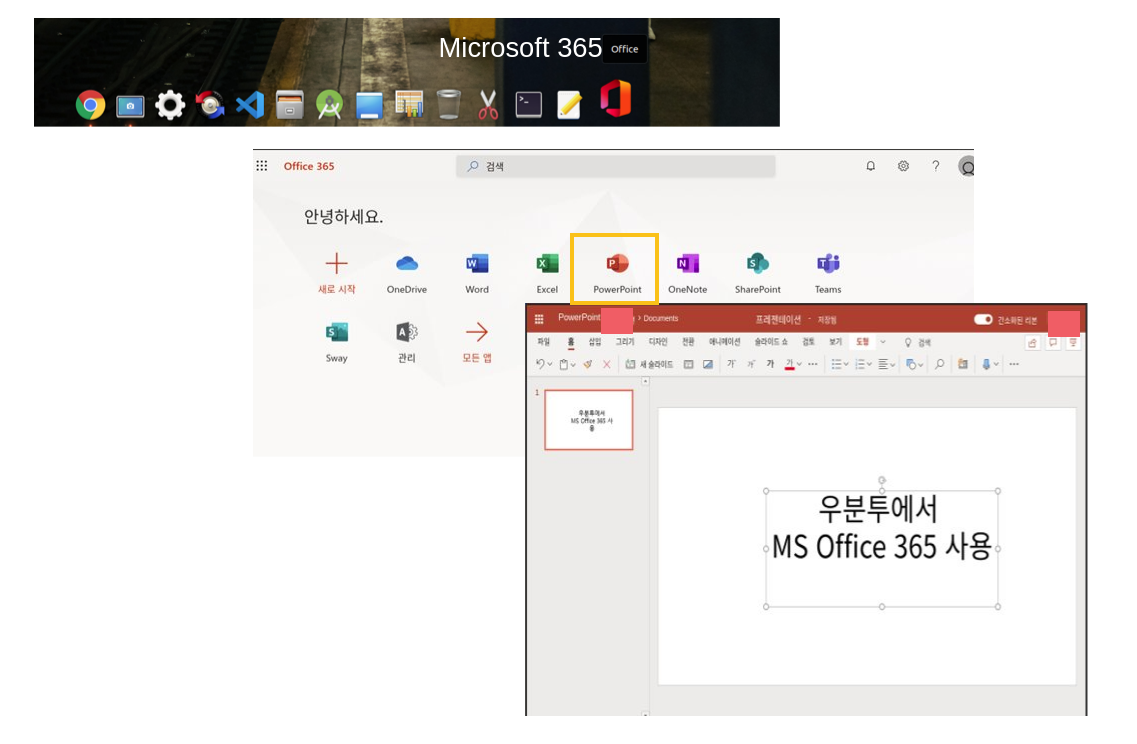Open the Terminal icon in the dock

(529, 105)
